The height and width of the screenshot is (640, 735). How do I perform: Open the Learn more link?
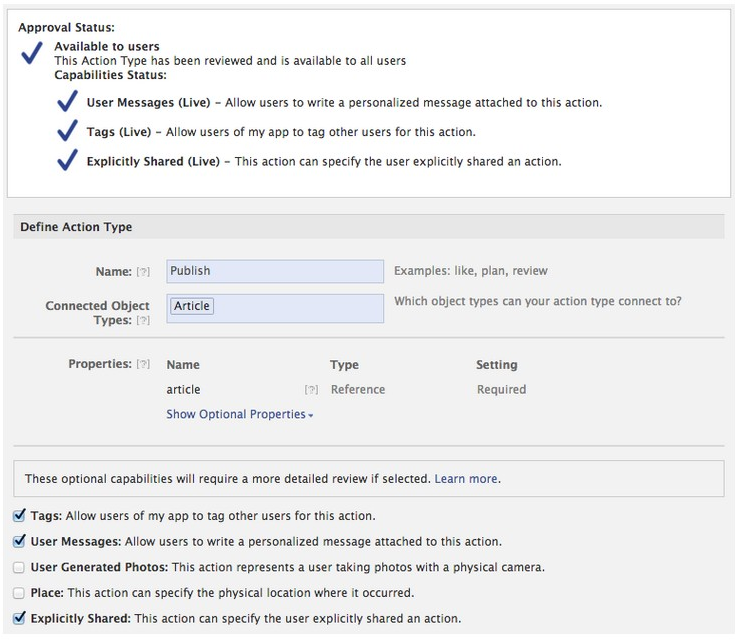(466, 479)
